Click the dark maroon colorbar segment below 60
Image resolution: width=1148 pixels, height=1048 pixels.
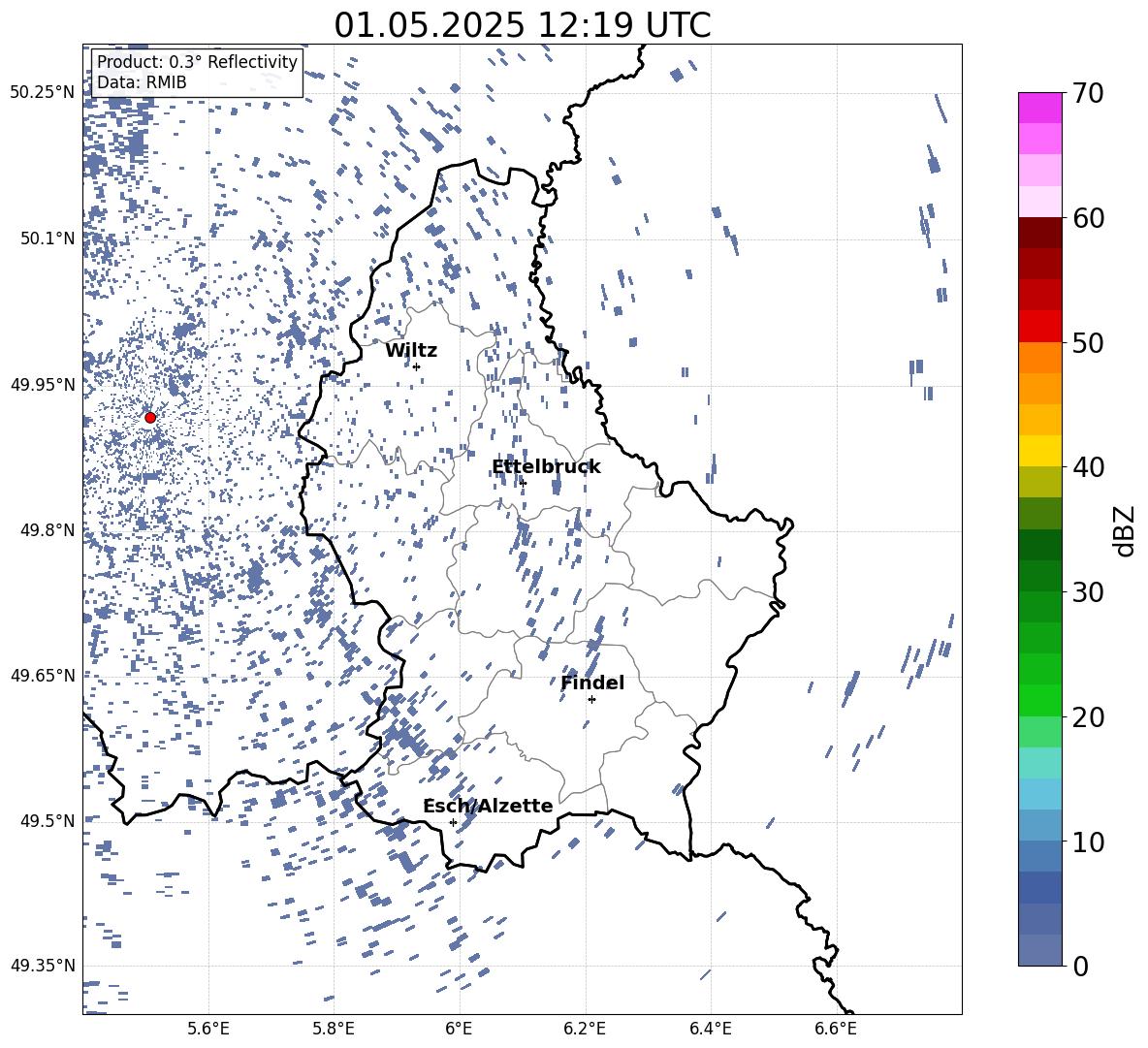click(1039, 233)
